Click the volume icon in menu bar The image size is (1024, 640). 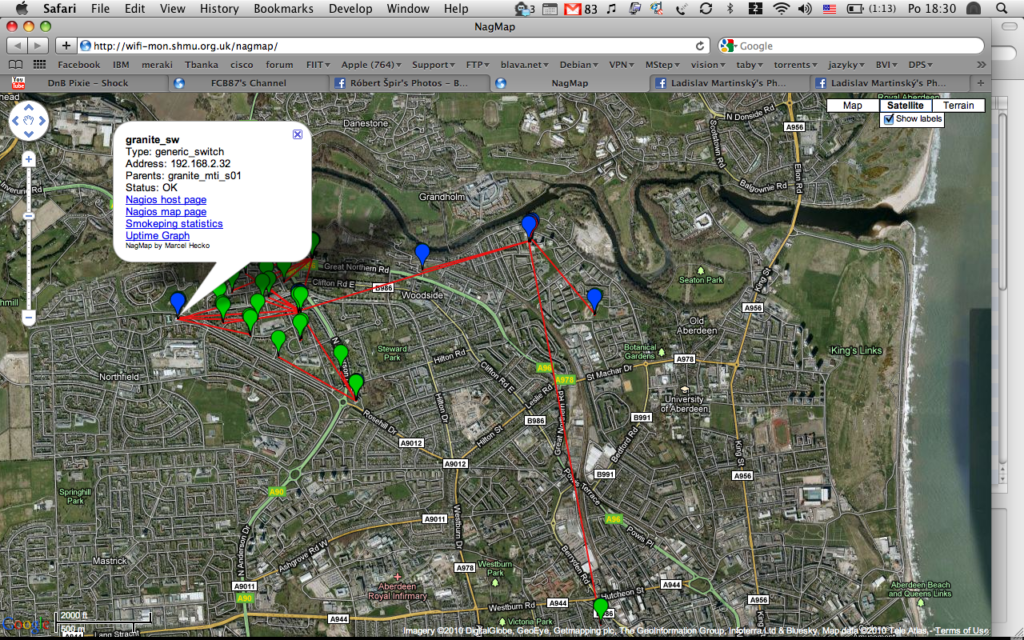(x=805, y=8)
